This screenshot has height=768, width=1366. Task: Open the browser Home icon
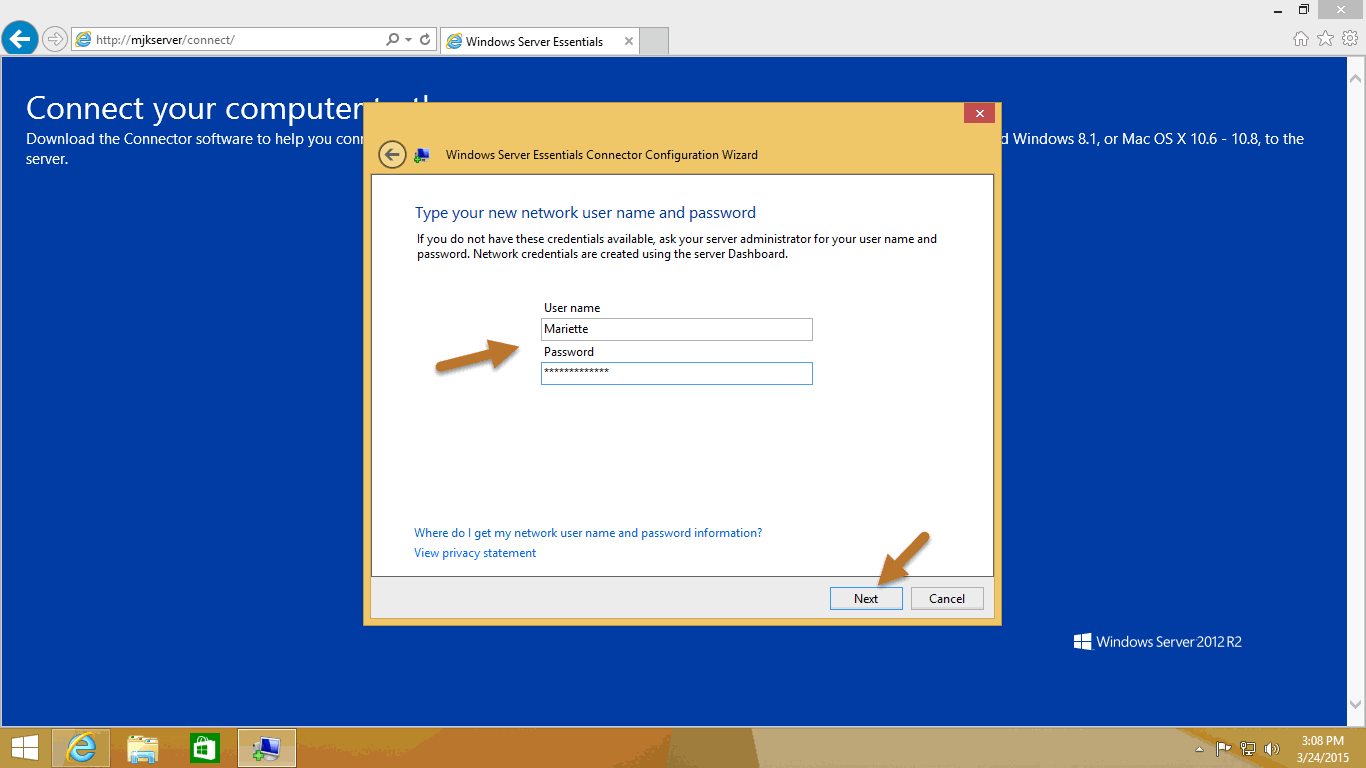tap(1301, 39)
